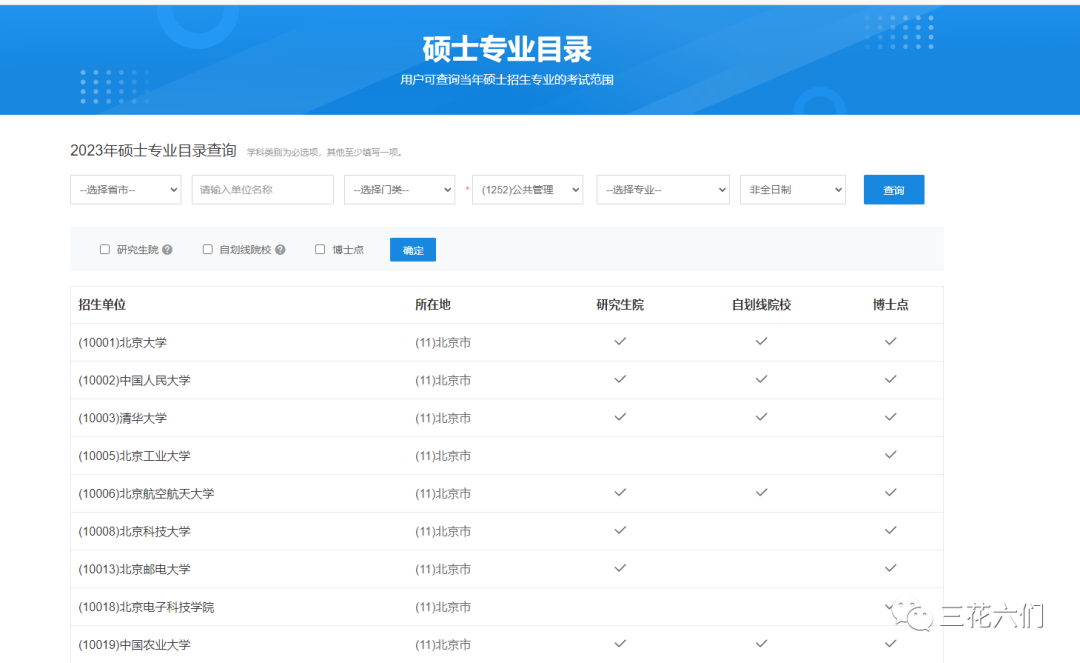Click 自划线院校 checkmark in 中国人民大学 row
The image size is (1080, 663).
(x=761, y=379)
